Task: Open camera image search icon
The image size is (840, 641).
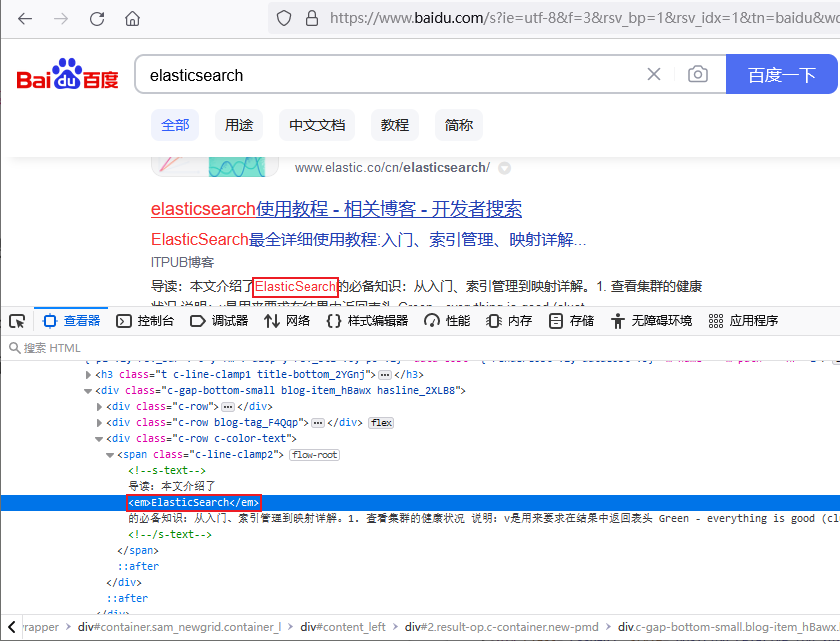Action: coord(698,74)
